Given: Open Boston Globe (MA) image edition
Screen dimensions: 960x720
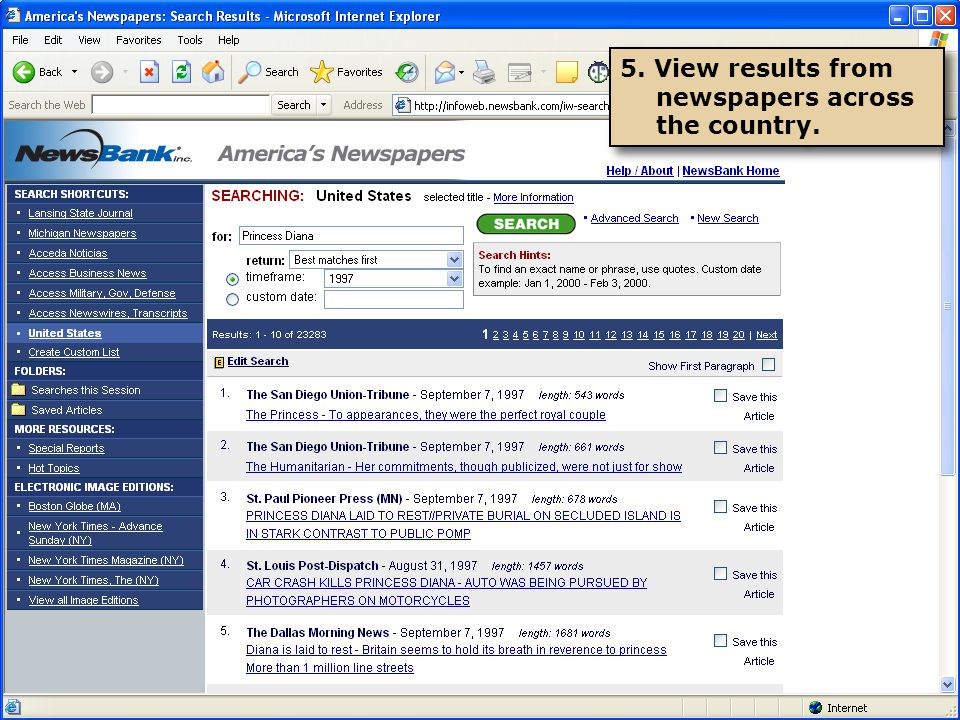Looking at the screenshot, I should pos(74,506).
